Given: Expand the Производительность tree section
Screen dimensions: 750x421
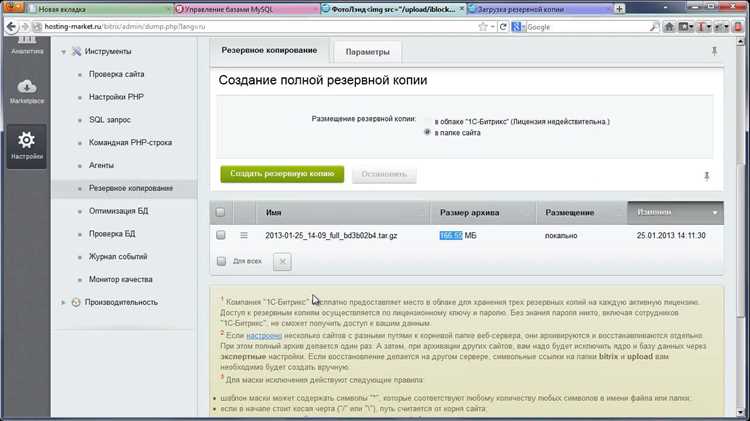Looking at the screenshot, I should tap(63, 302).
